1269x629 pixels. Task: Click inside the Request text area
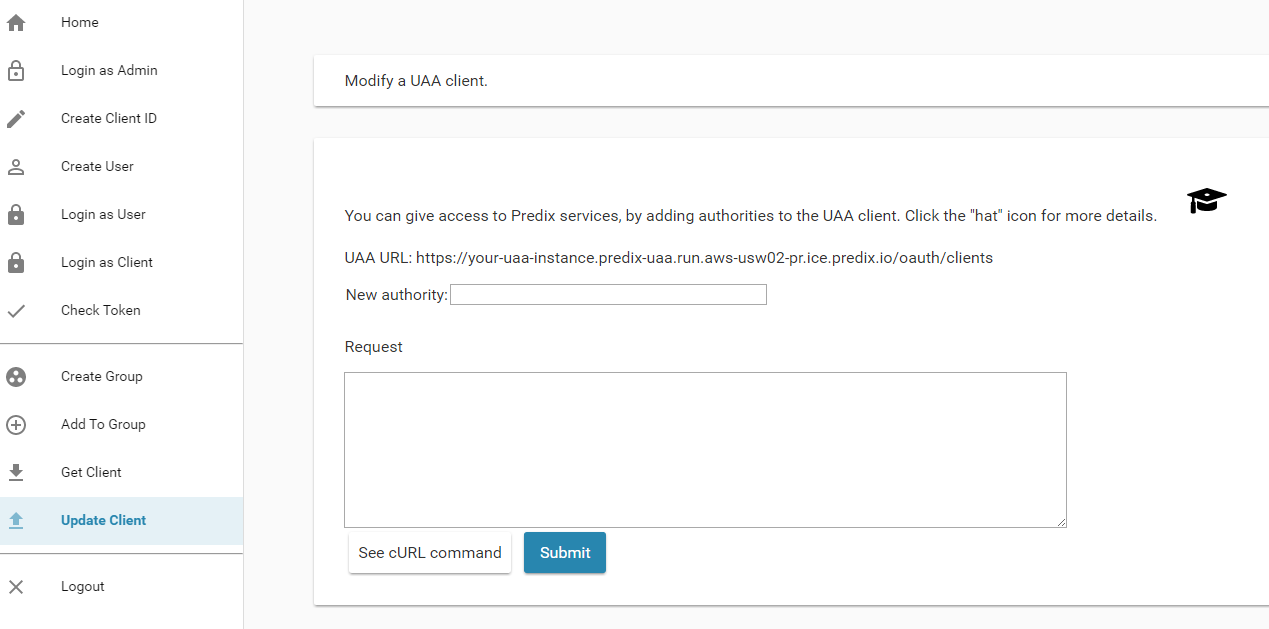pos(705,449)
